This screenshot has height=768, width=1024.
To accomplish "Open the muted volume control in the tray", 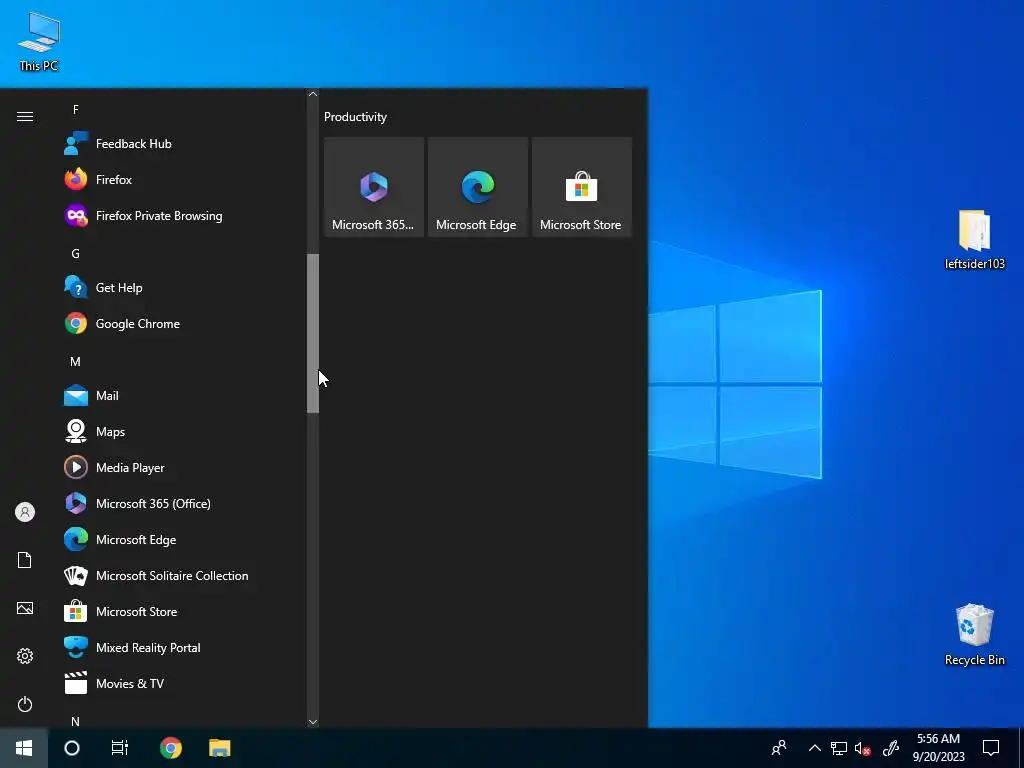I will click(862, 748).
